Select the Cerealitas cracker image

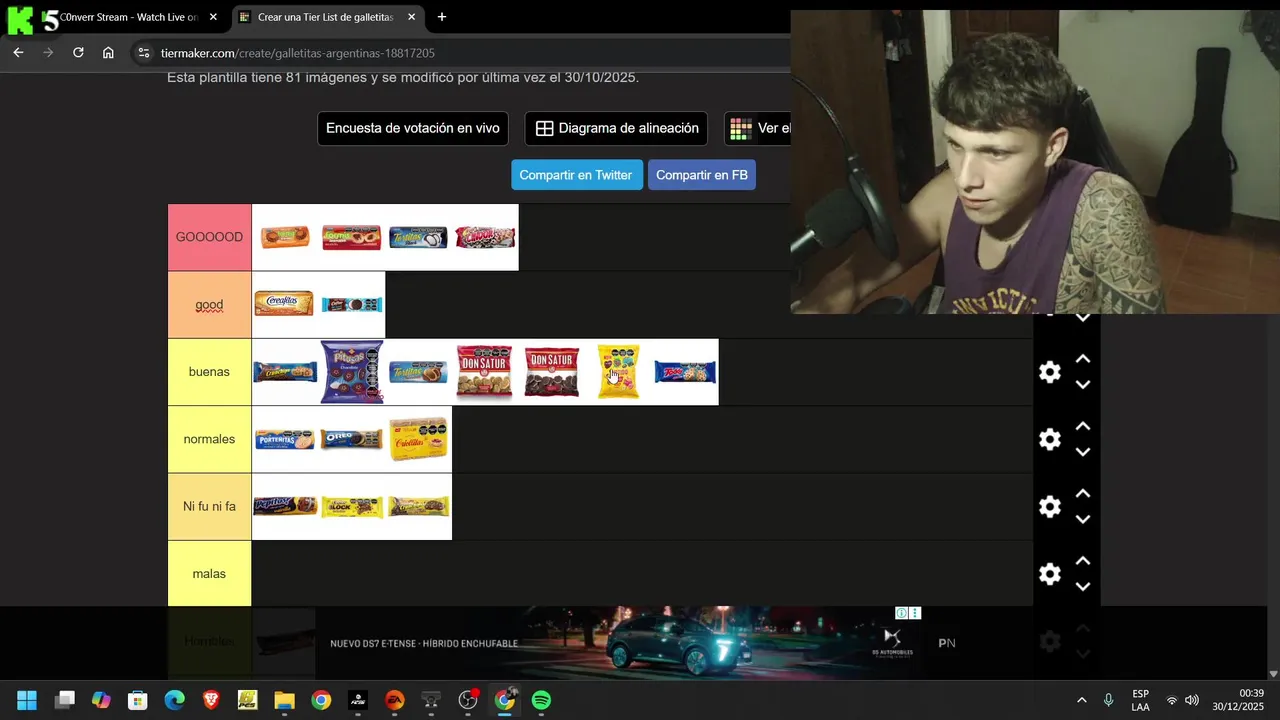284,304
